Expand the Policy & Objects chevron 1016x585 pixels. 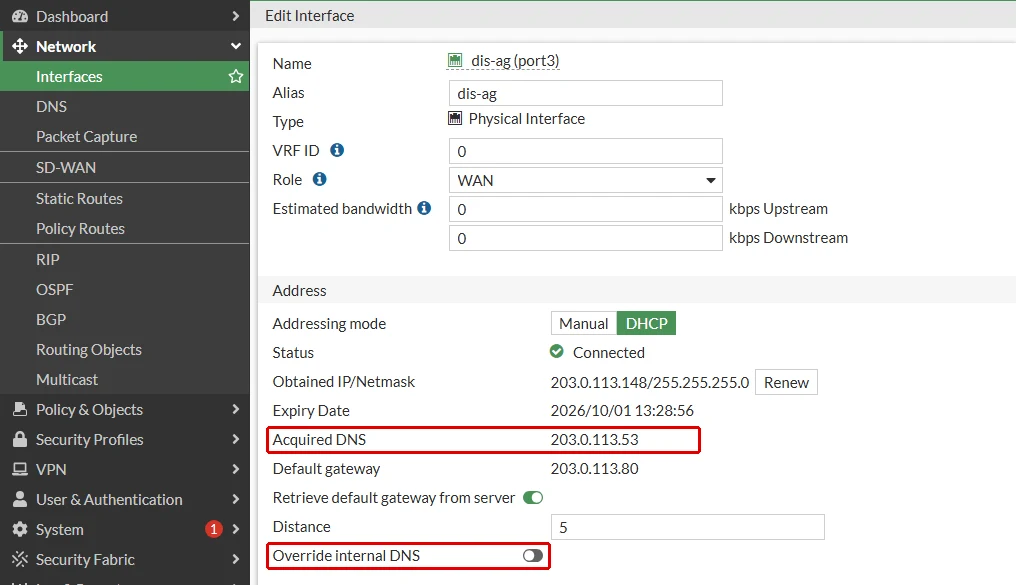tap(236, 409)
